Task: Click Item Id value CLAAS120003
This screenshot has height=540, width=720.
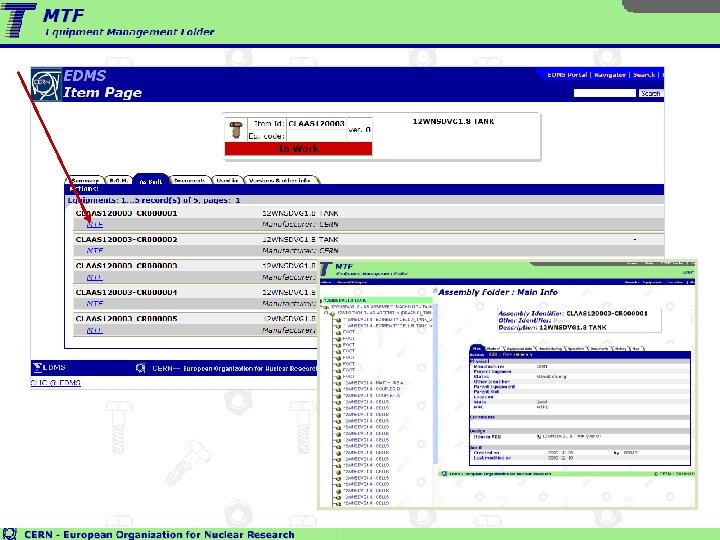Action: [316, 124]
